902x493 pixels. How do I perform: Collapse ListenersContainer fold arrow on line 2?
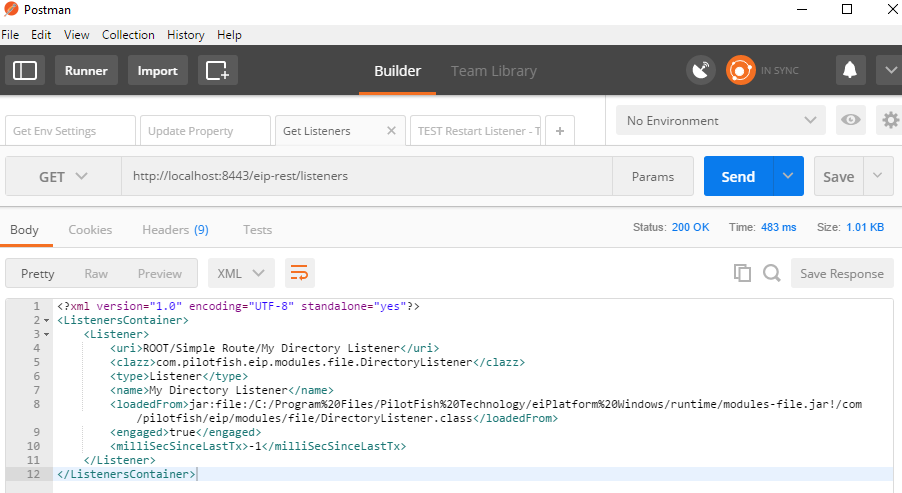click(47, 320)
